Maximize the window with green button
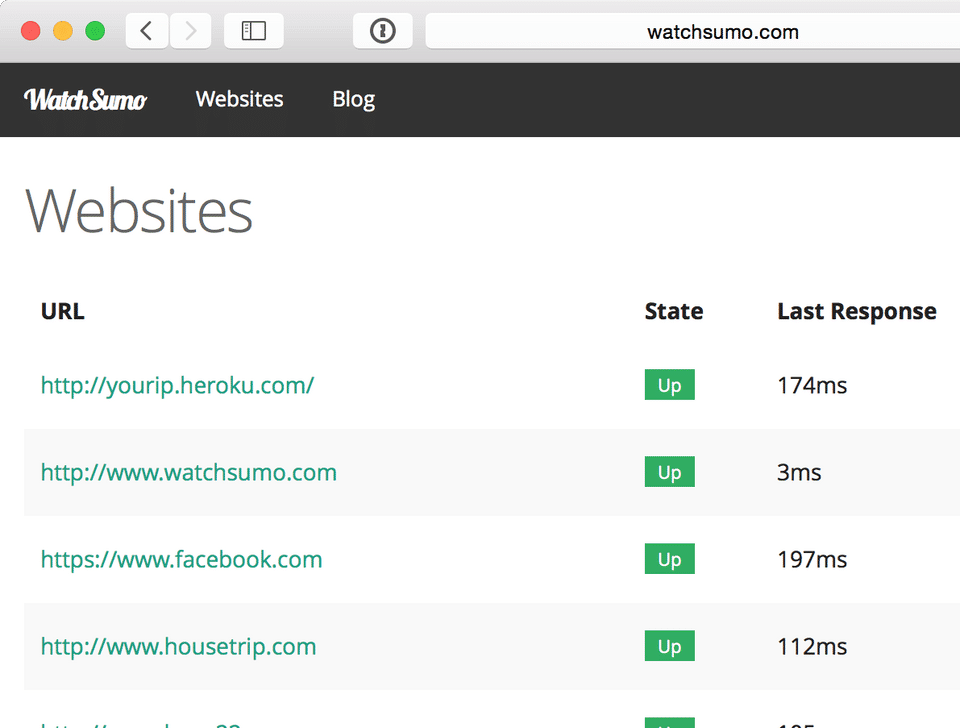Image resolution: width=960 pixels, height=728 pixels. [95, 31]
